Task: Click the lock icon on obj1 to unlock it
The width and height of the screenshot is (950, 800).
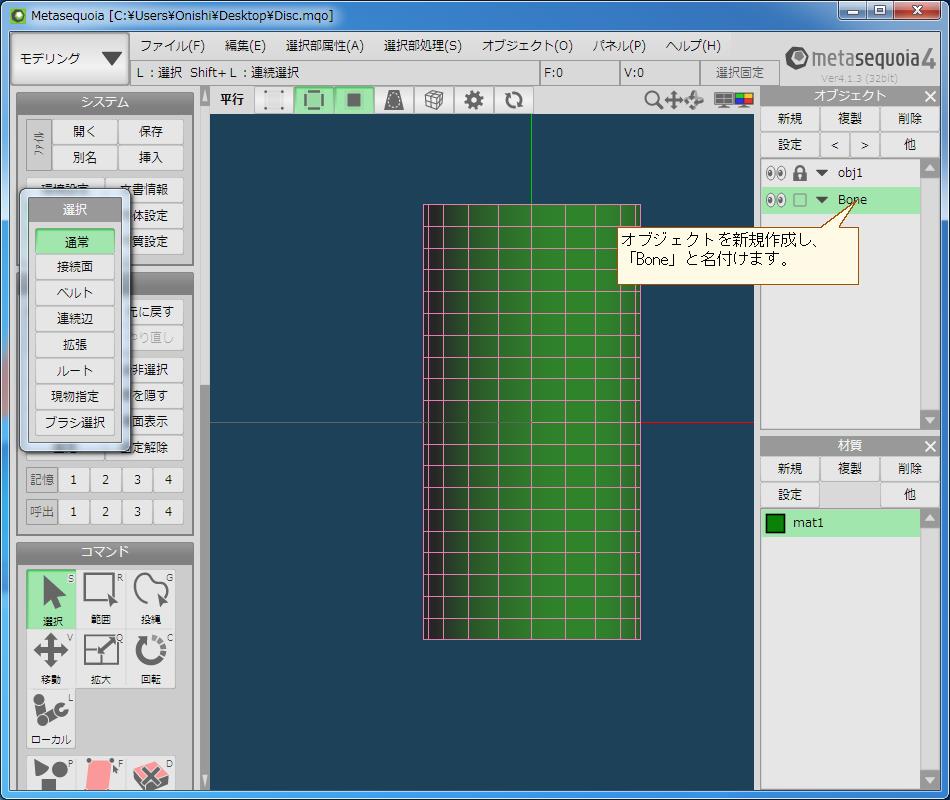Action: tap(800, 172)
